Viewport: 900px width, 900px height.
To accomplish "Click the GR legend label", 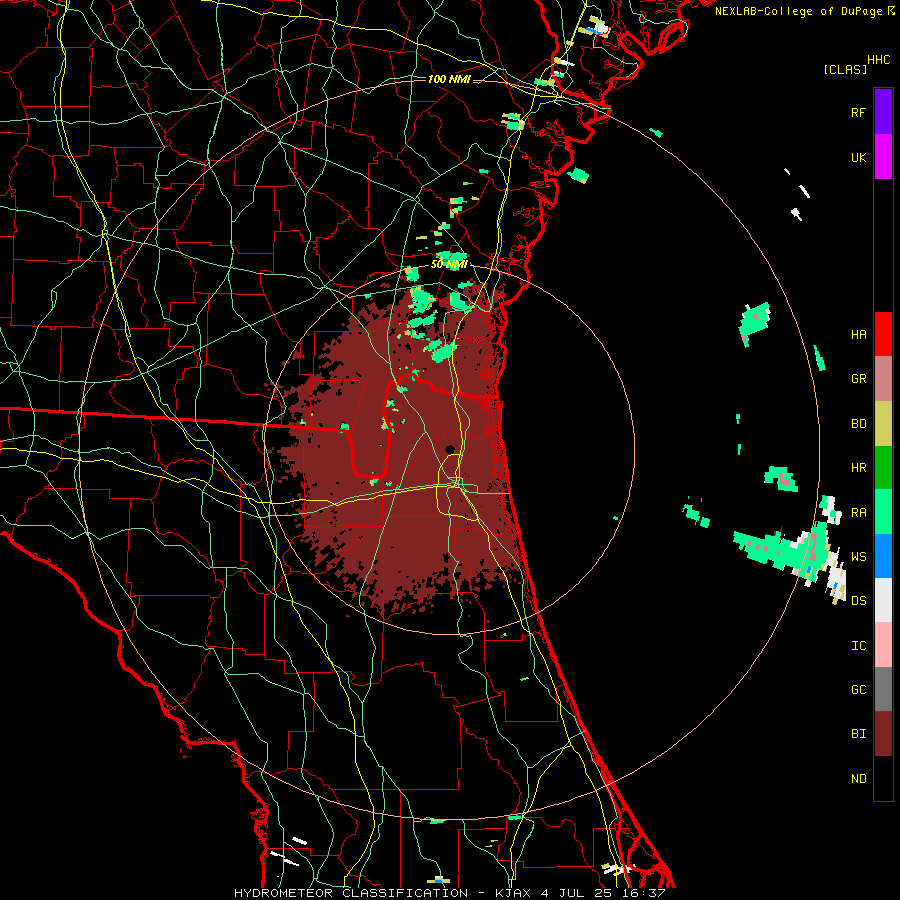I will pyautogui.click(x=858, y=378).
